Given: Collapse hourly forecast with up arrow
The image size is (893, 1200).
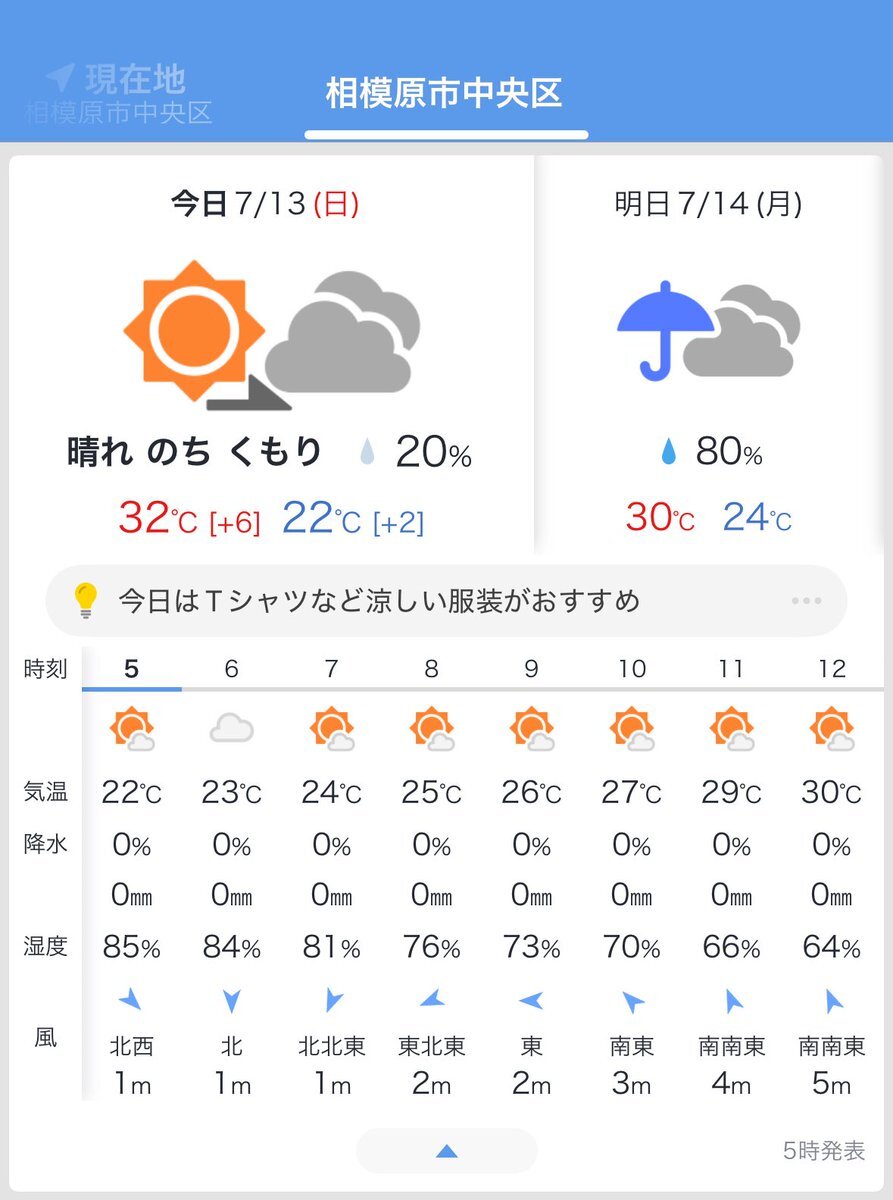Looking at the screenshot, I should (x=446, y=1151).
